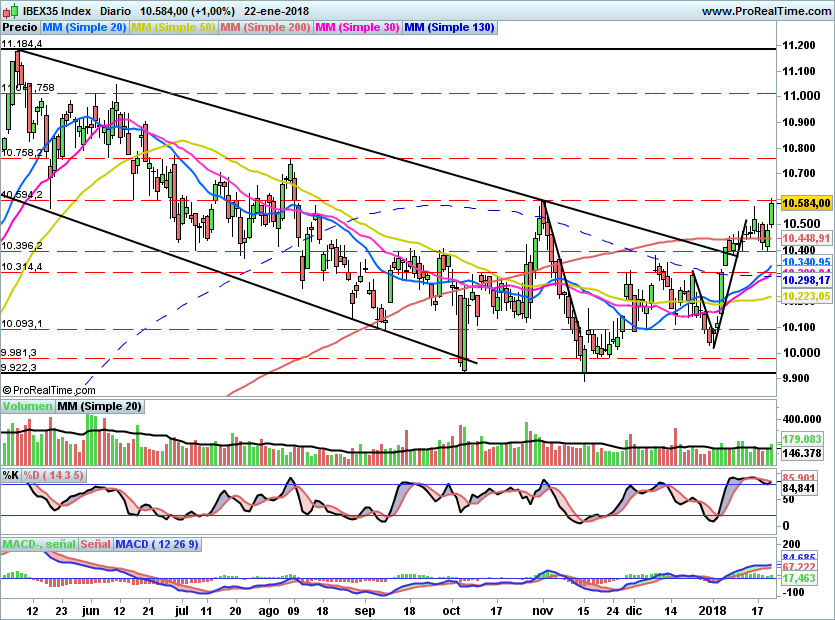Open the MACD (12 26 9) label
The width and height of the screenshot is (835, 620).
click(157, 544)
